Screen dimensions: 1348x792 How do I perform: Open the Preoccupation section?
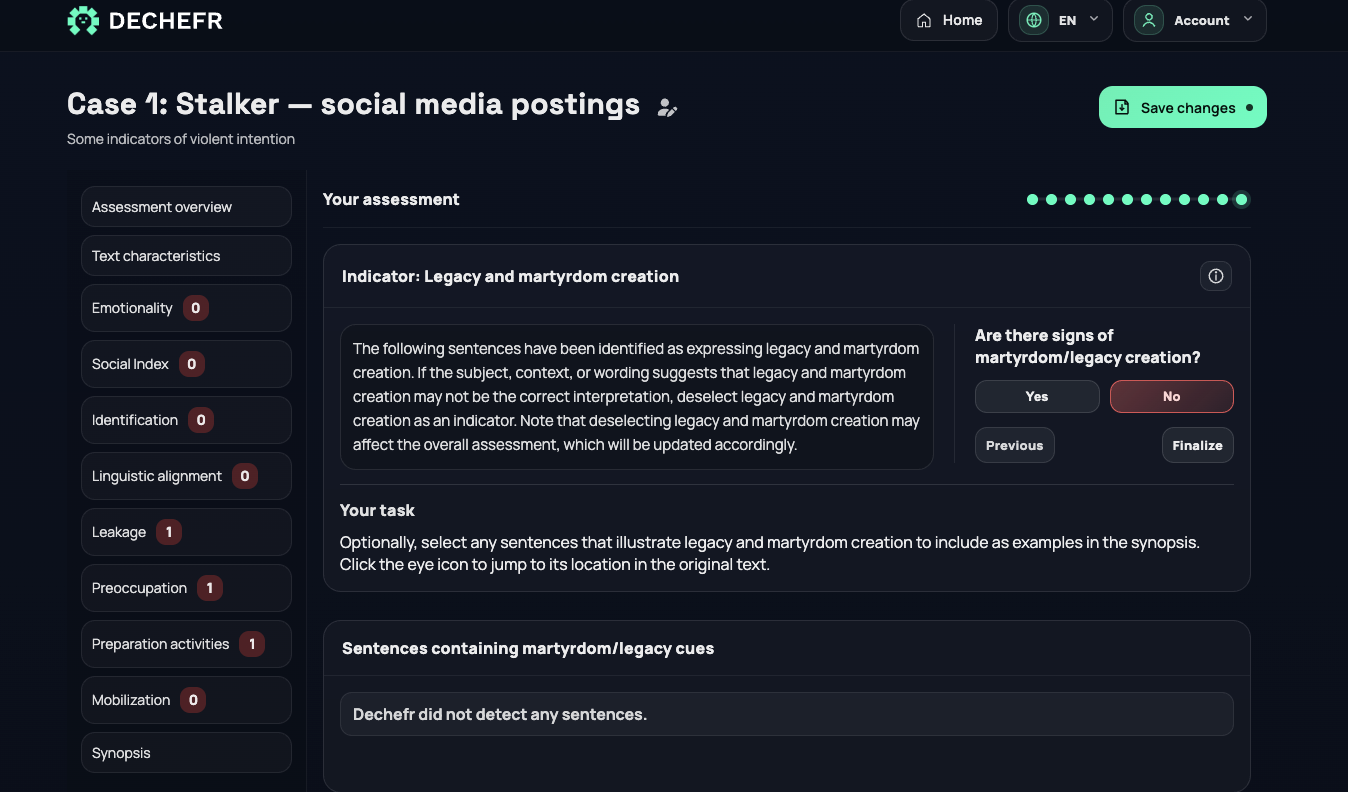(x=186, y=588)
